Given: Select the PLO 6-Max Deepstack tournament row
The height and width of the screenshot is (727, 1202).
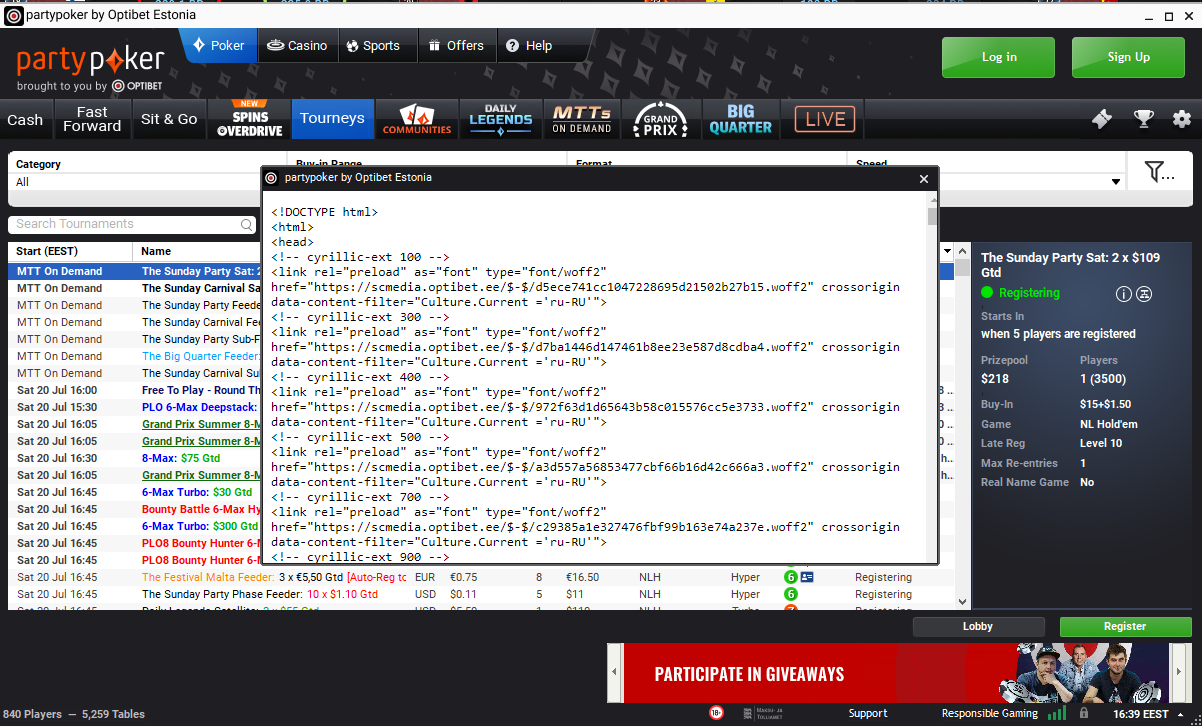Looking at the screenshot, I should click(136, 407).
